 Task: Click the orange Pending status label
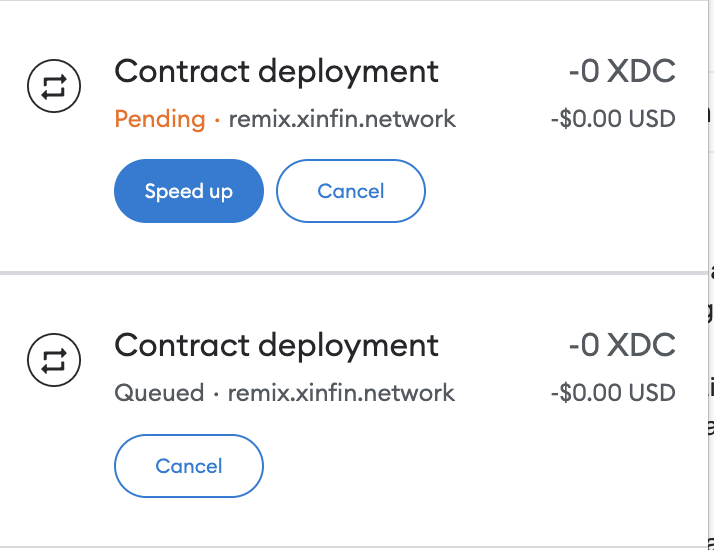[159, 119]
